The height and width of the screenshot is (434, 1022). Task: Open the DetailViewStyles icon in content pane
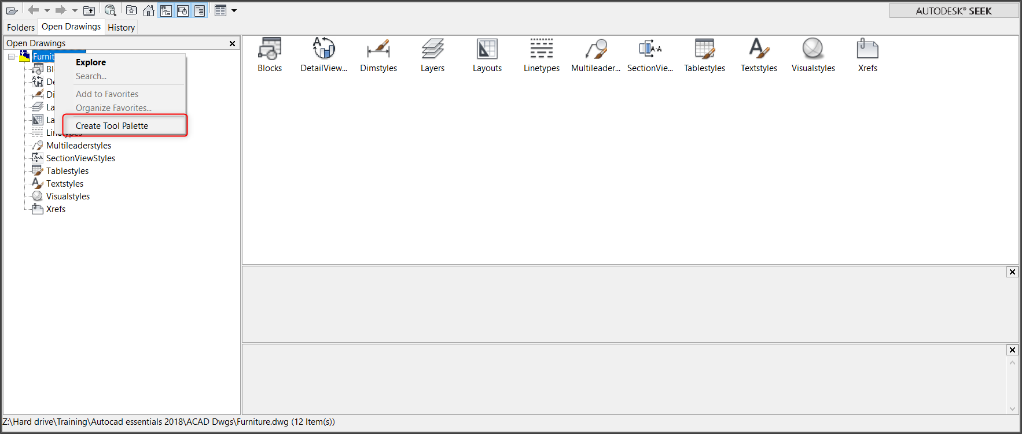click(325, 55)
